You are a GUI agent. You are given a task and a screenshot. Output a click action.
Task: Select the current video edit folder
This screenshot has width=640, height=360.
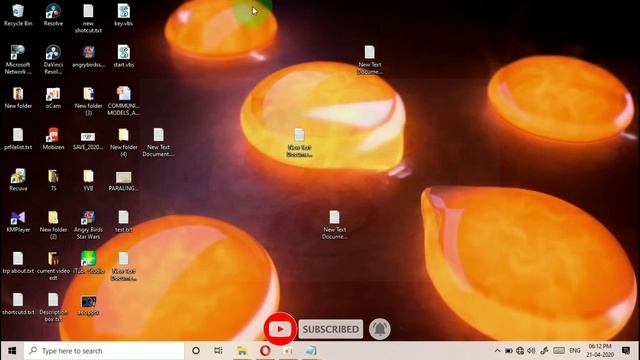[x=53, y=266]
